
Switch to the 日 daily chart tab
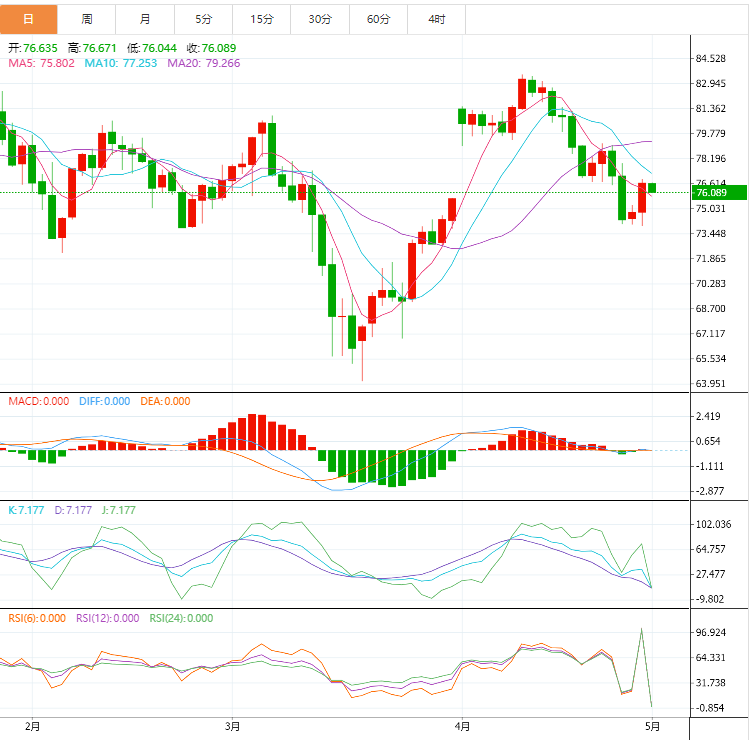point(29,19)
